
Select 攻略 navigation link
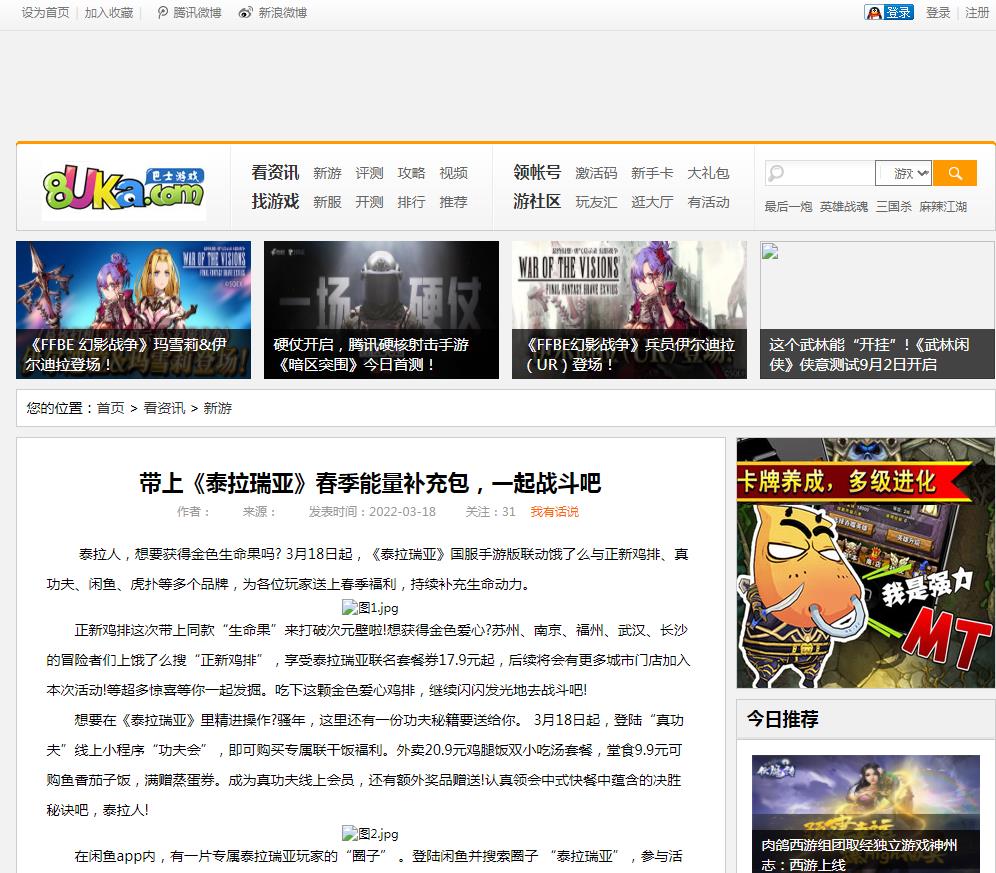pyautogui.click(x=411, y=173)
